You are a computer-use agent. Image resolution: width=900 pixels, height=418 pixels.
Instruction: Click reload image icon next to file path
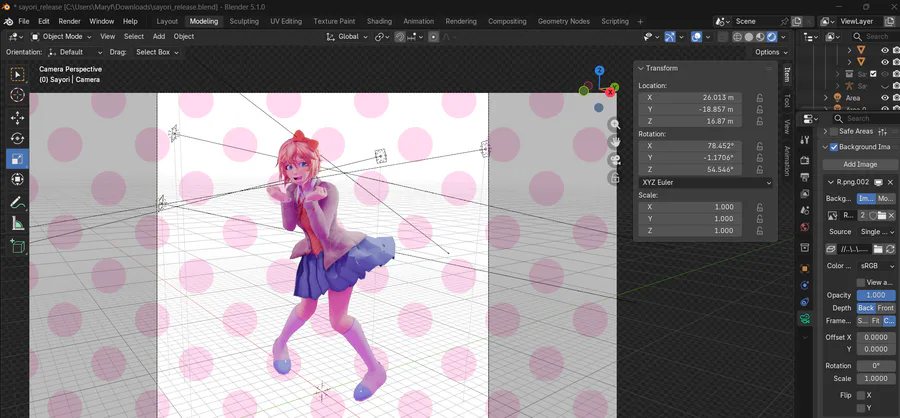click(890, 249)
